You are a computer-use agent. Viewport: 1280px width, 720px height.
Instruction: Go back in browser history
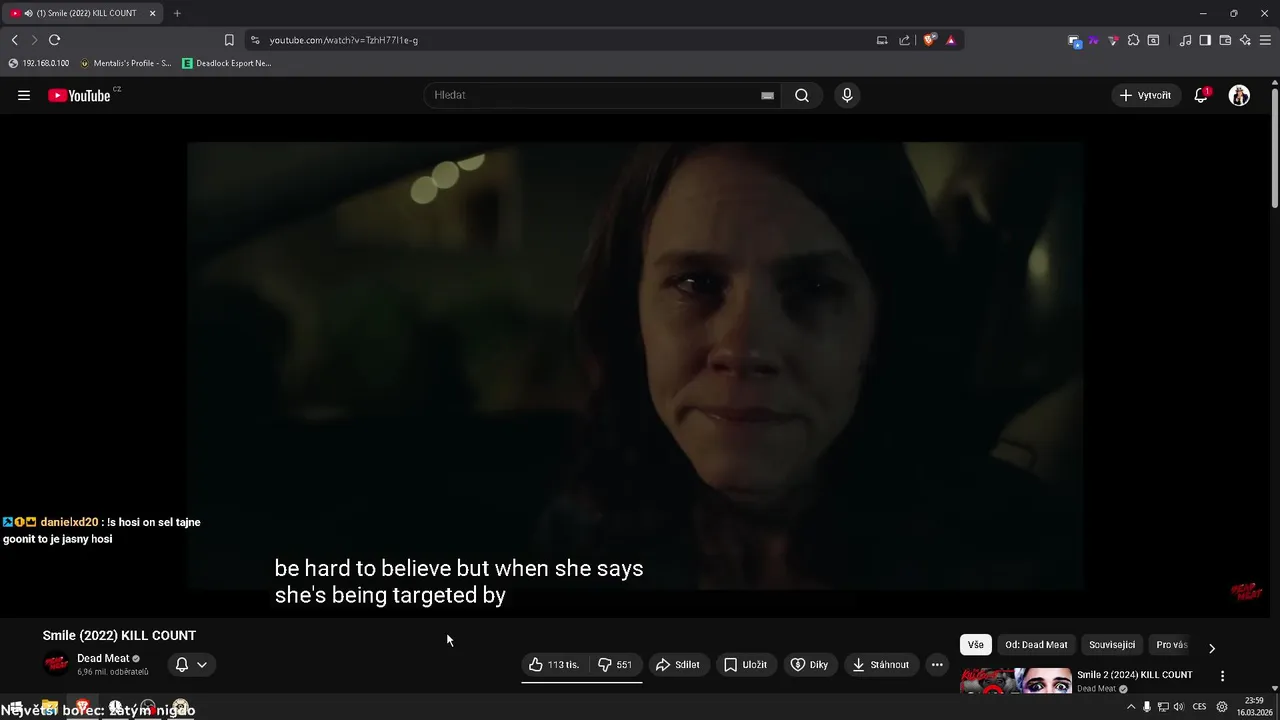[x=14, y=40]
